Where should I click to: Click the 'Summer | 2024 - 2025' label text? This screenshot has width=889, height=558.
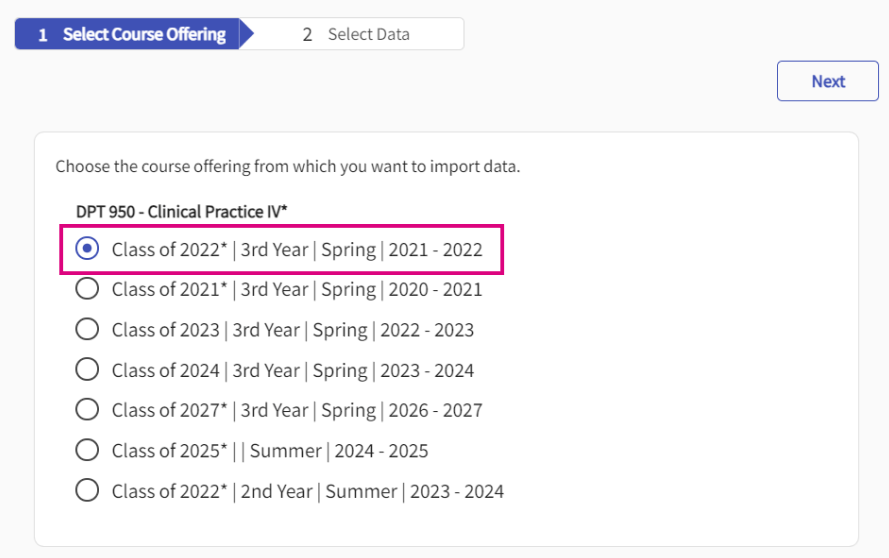click(339, 451)
